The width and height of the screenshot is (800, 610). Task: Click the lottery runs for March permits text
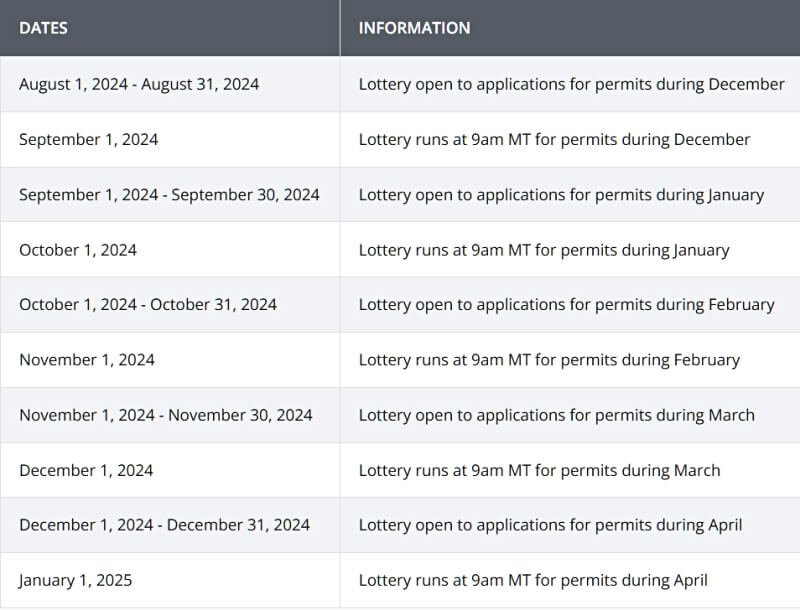pyautogui.click(x=539, y=470)
